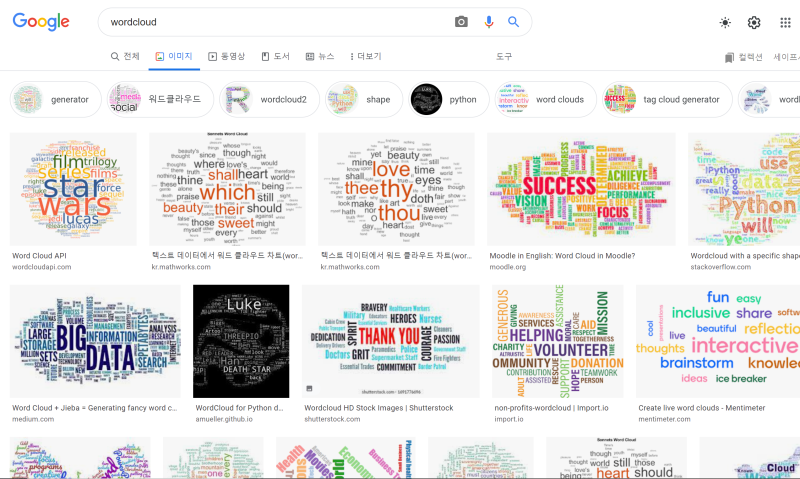Open the SUCCESS word cloud image

(x=581, y=189)
